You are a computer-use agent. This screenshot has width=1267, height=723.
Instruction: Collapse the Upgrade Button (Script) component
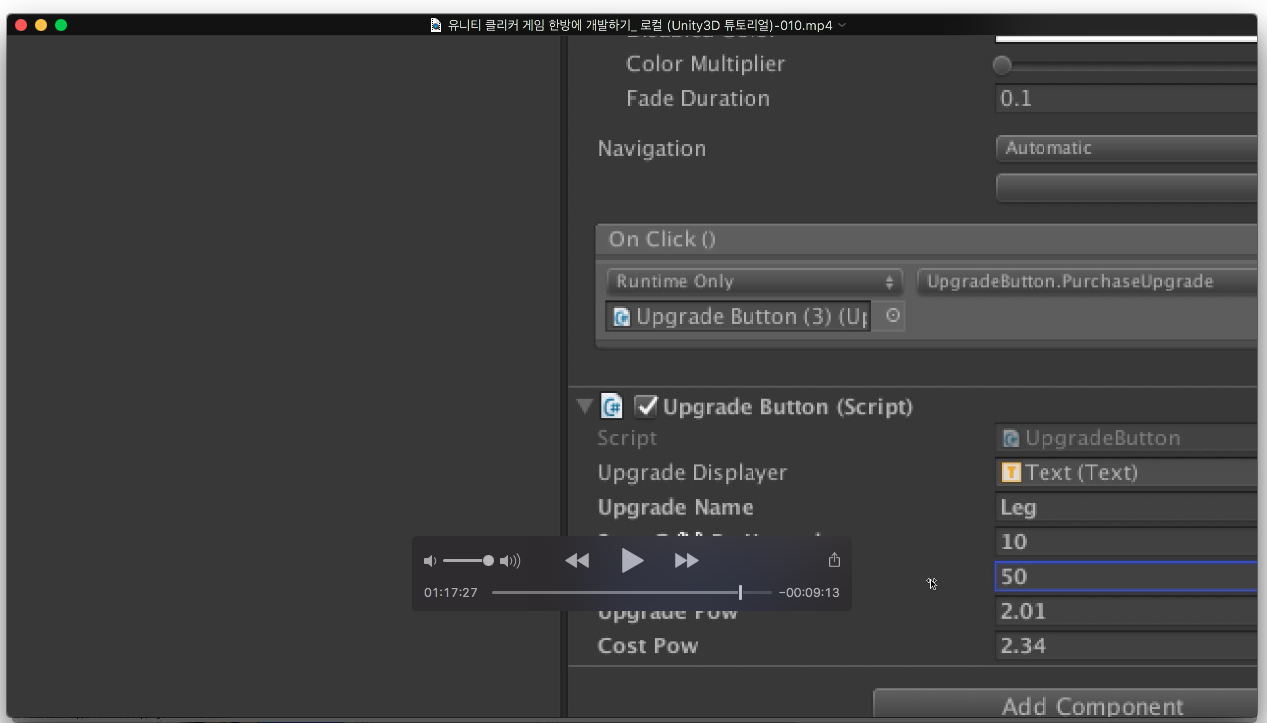pos(585,407)
